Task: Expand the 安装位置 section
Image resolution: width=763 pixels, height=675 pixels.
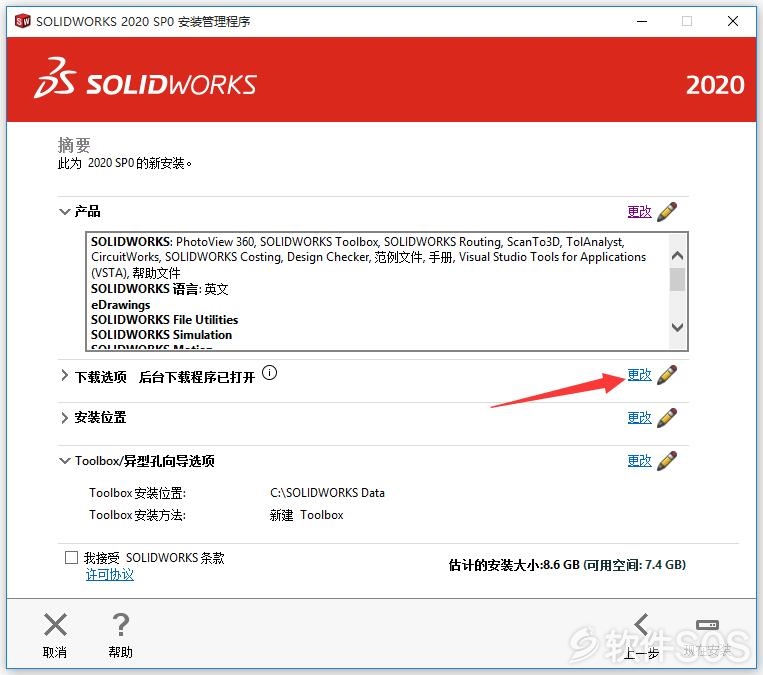Action: point(64,418)
